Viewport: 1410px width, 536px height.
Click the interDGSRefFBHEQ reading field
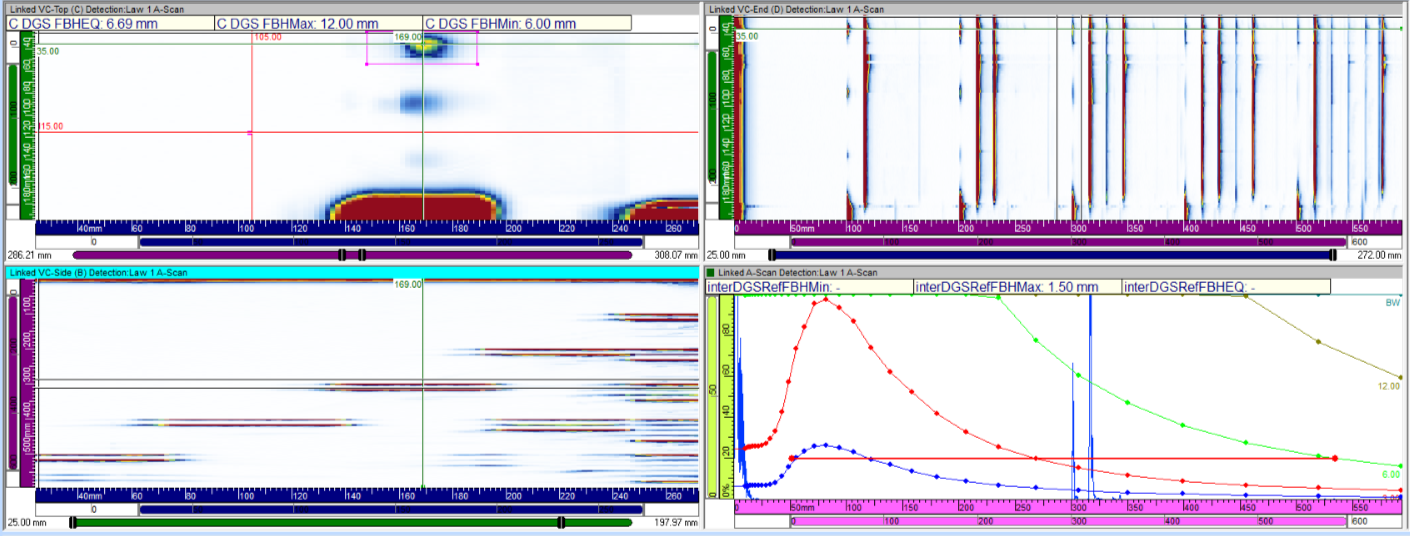tap(1226, 287)
